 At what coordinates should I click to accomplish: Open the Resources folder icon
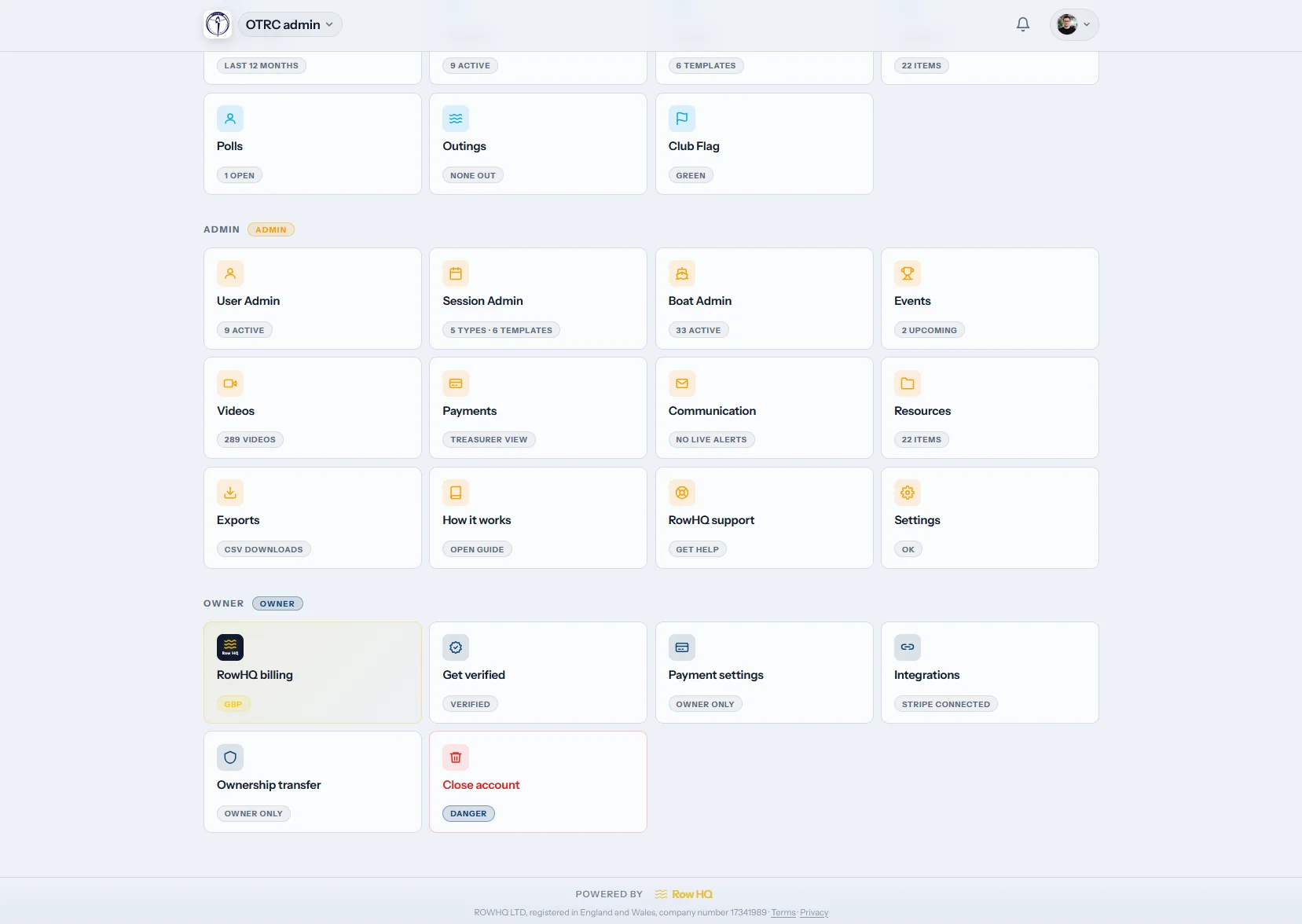[x=908, y=383]
